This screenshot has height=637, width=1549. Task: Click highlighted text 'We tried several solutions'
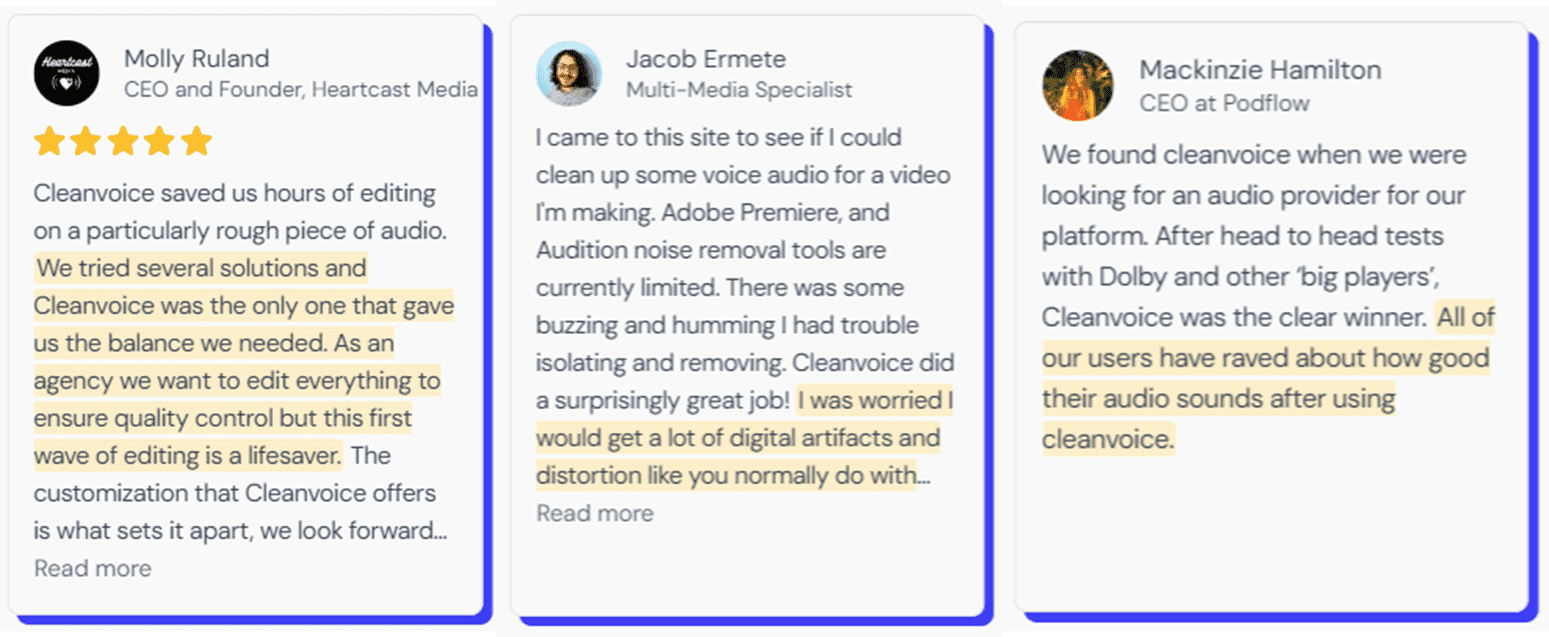[x=201, y=269]
